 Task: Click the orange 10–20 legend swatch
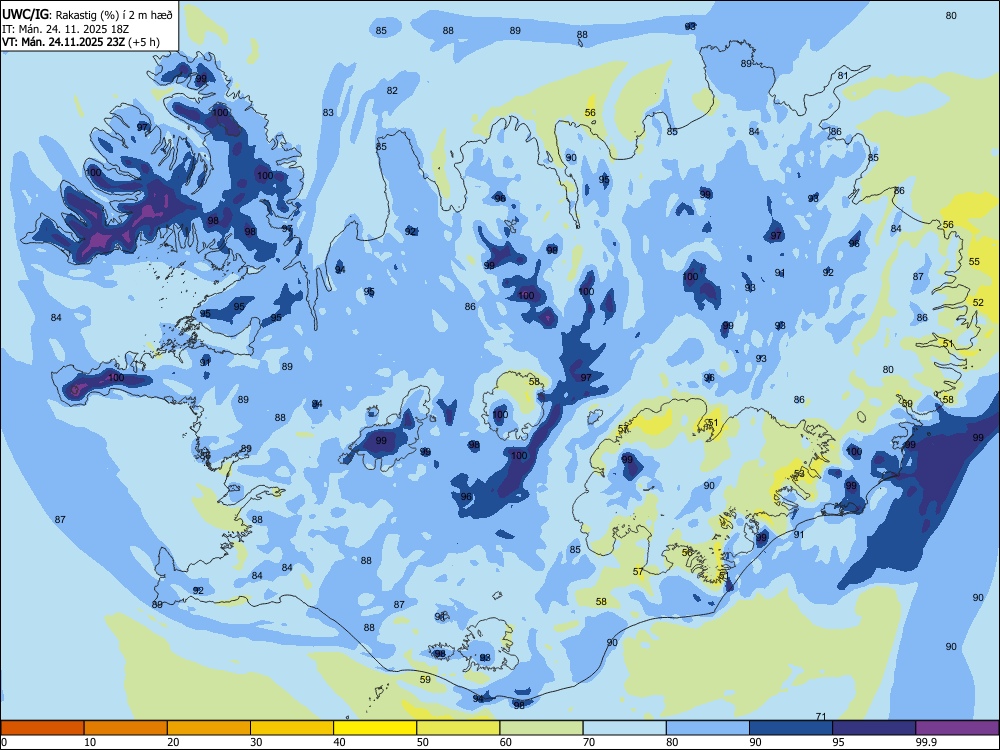126,728
